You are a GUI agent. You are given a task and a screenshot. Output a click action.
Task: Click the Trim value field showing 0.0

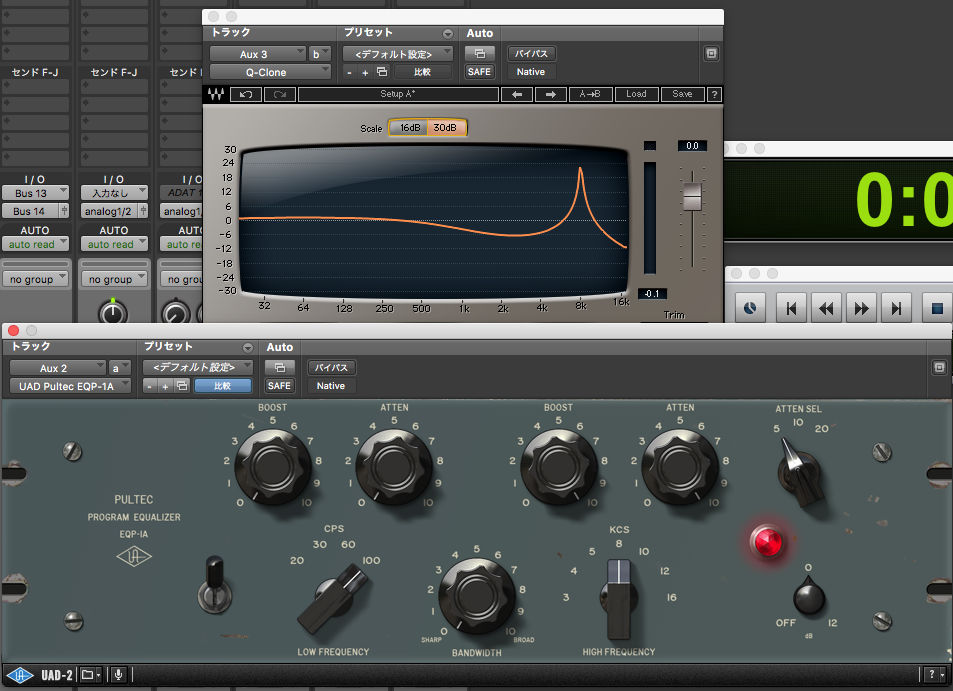coord(692,146)
